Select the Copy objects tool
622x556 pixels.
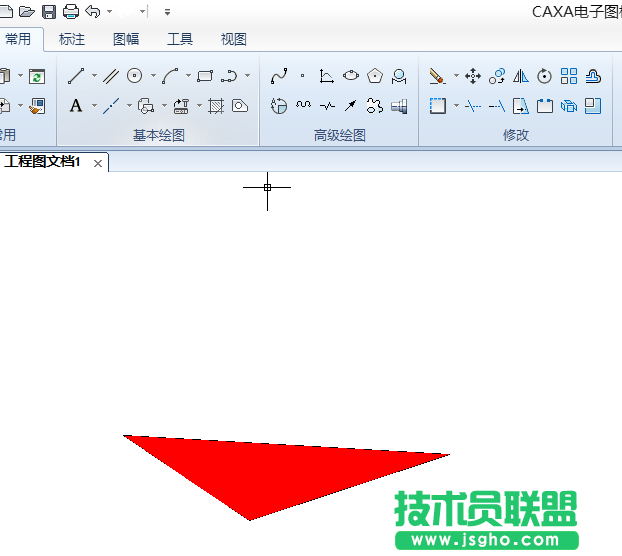tap(497, 76)
